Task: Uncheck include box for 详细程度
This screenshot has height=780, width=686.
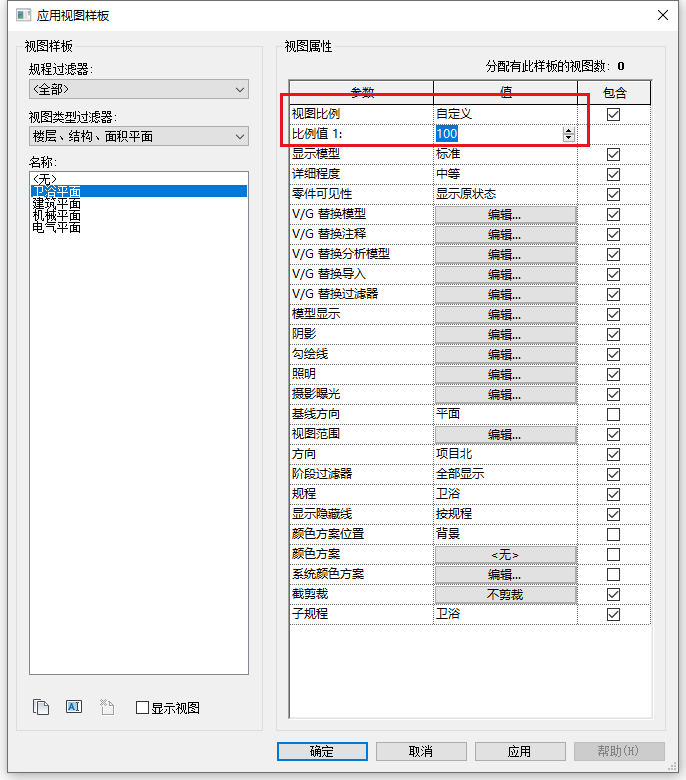Action: point(613,175)
